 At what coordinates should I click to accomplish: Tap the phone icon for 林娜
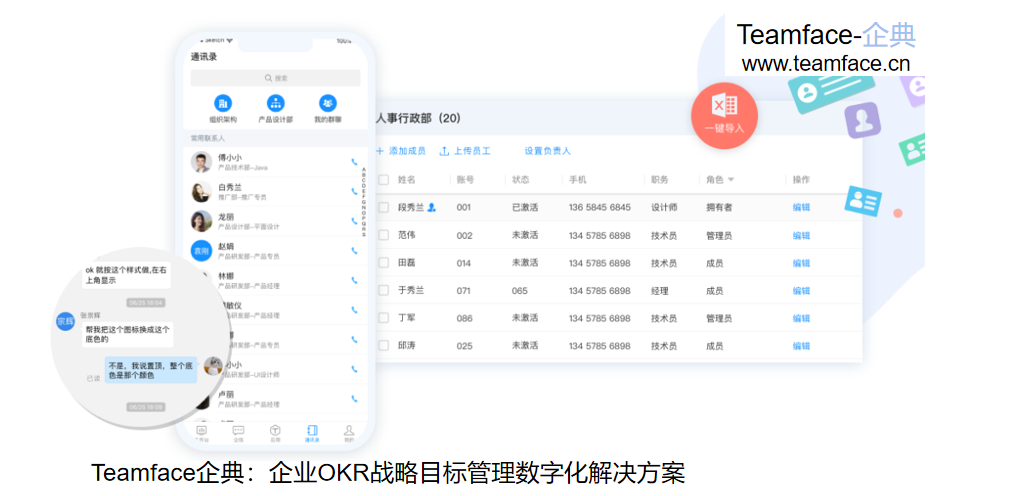click(x=354, y=280)
